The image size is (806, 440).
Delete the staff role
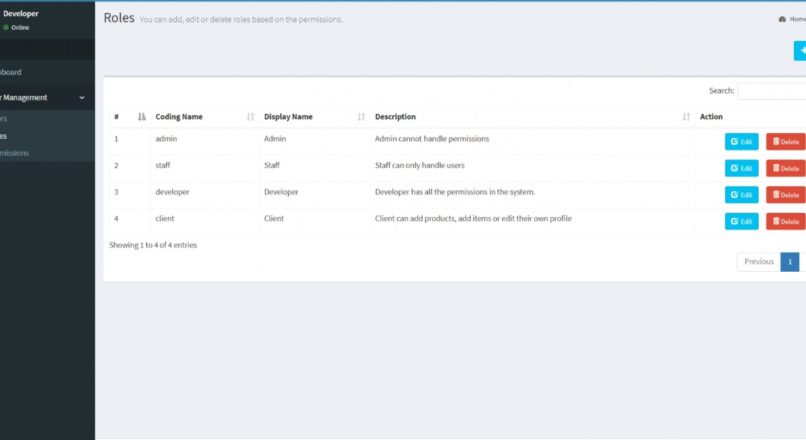785,168
